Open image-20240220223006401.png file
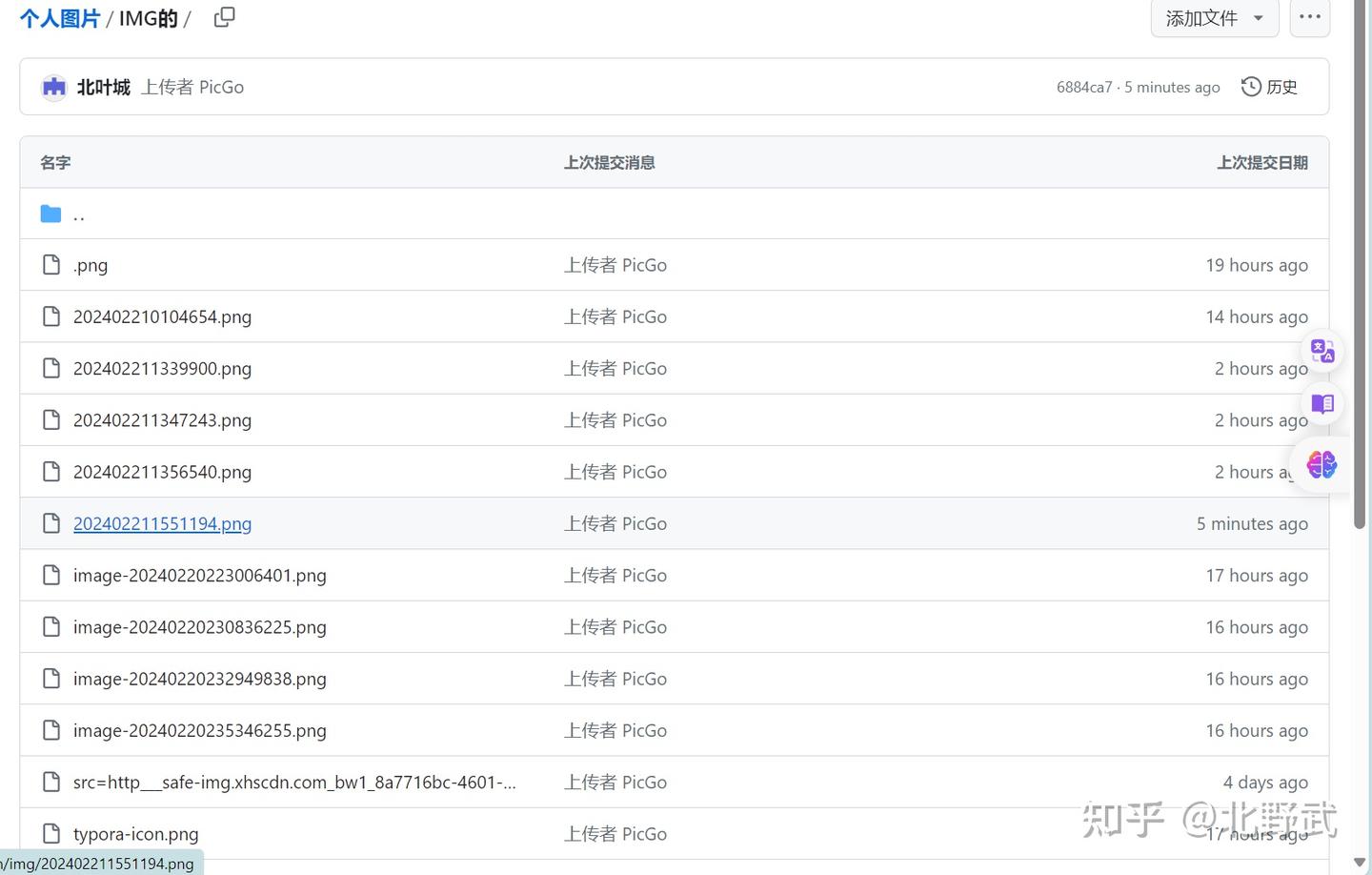Screen dimensions: 1372x875 (x=200, y=575)
